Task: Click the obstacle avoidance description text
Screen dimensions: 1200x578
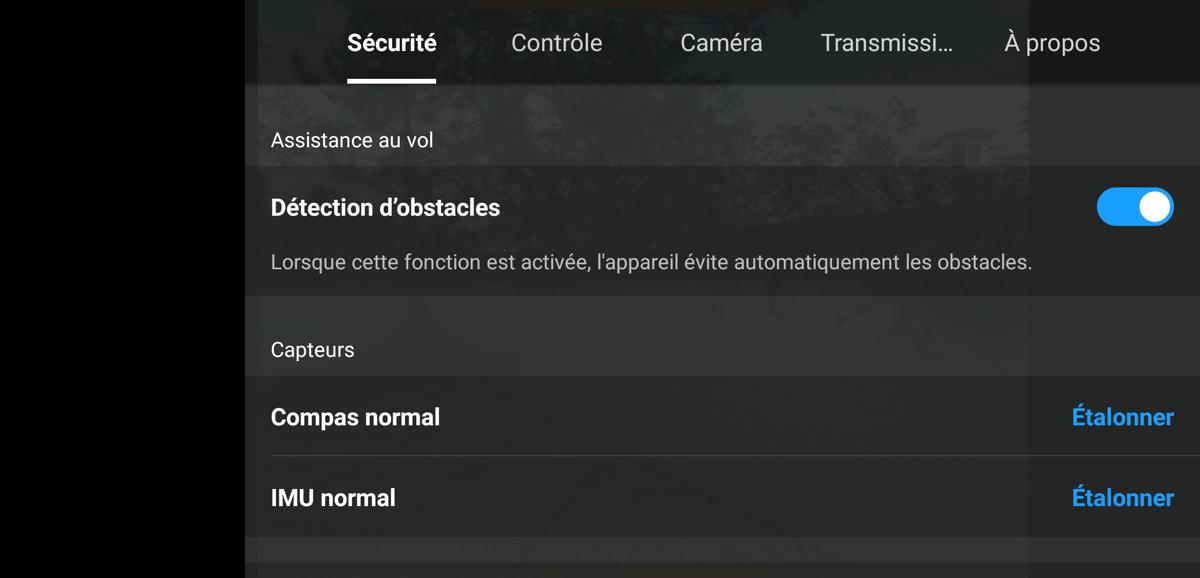Action: pos(651,263)
